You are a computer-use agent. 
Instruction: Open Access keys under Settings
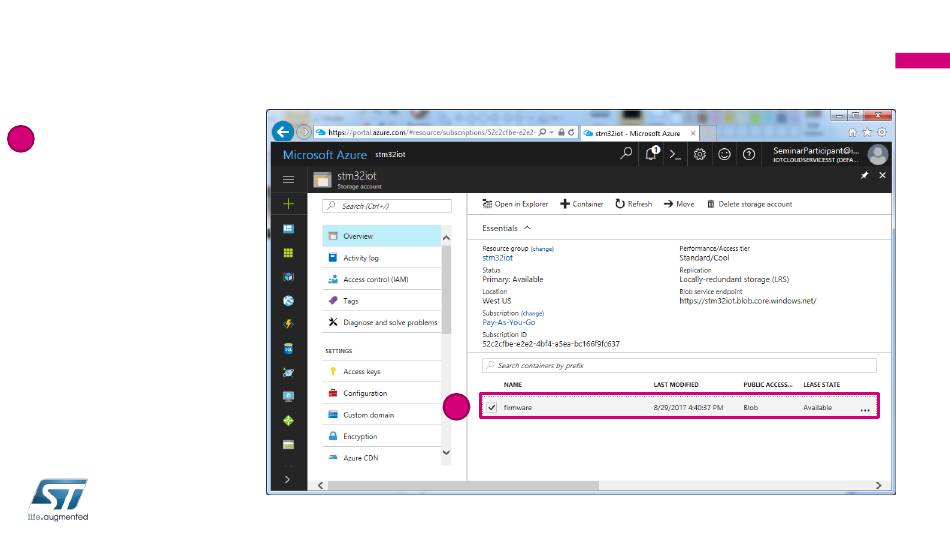382,371
